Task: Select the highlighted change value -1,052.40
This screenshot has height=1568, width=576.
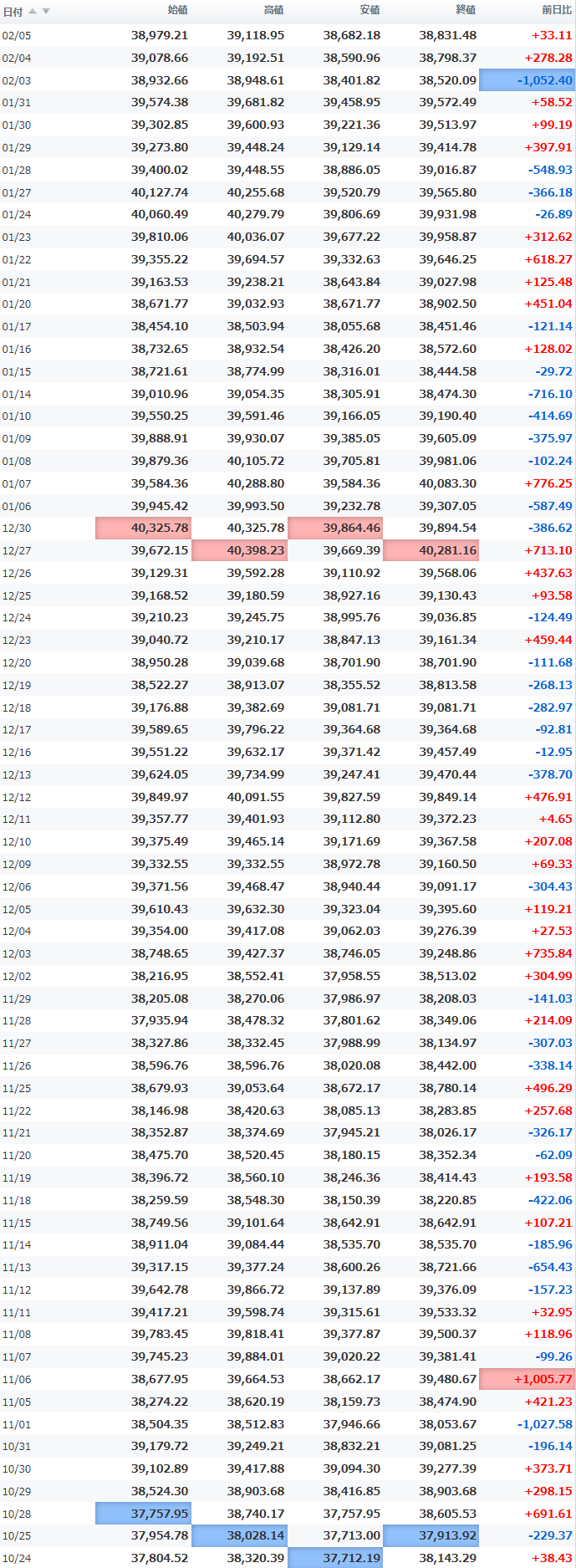Action: click(528, 80)
